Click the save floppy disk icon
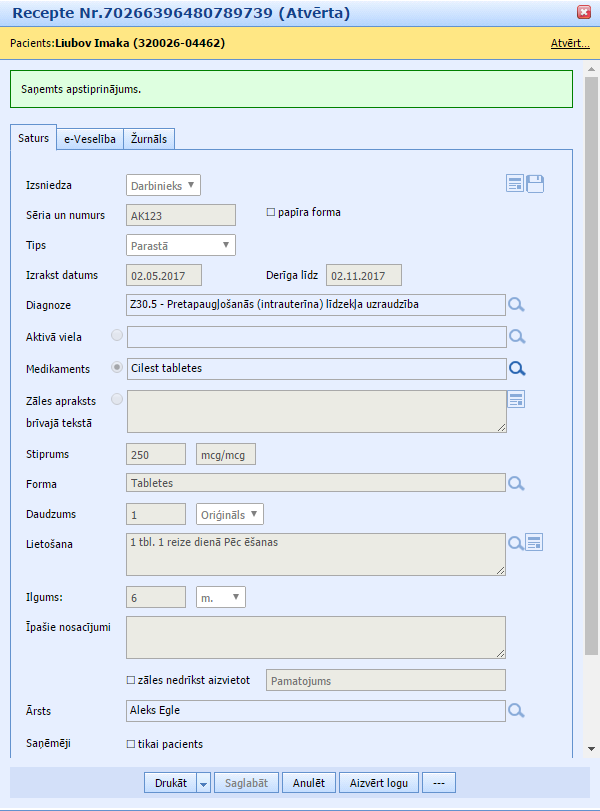 pos(535,183)
